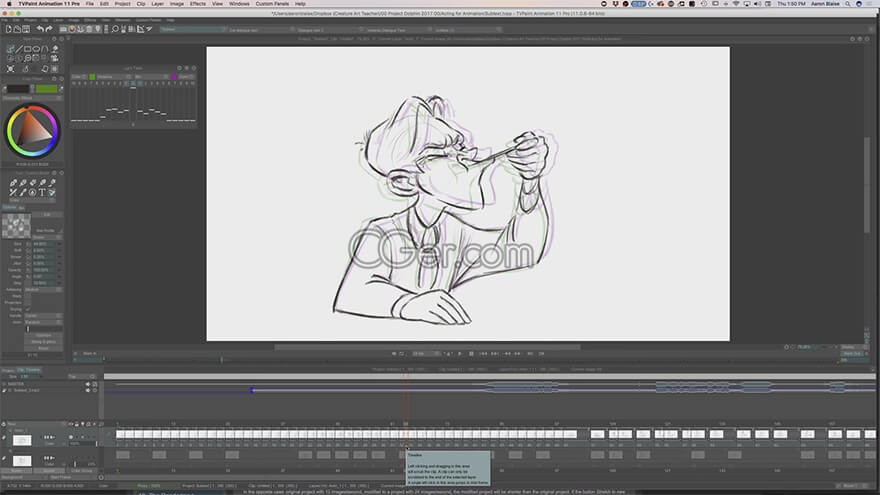Click the Edit button above brush preview
Image resolution: width=880 pixels, height=495 pixels.
47,214
